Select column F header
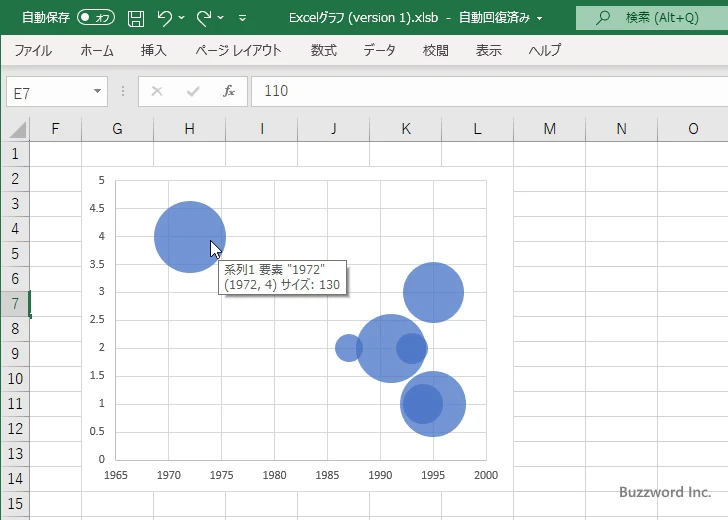The width and height of the screenshot is (728, 520). pyautogui.click(x=55, y=129)
